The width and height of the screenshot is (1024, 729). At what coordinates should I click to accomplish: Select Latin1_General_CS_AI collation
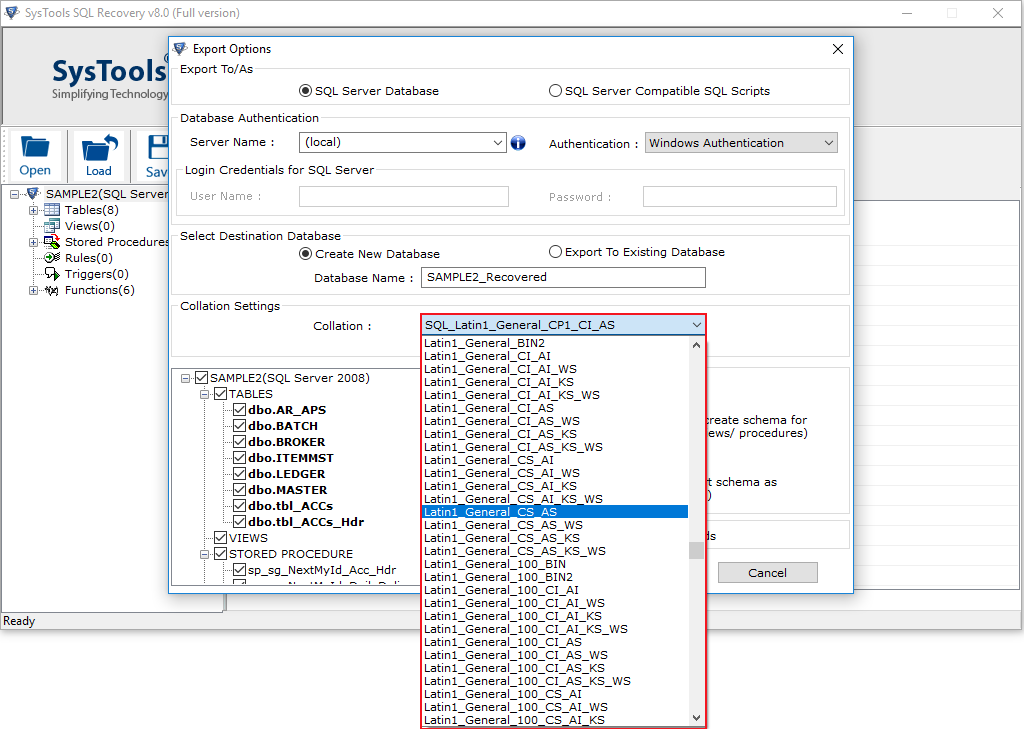click(x=555, y=460)
